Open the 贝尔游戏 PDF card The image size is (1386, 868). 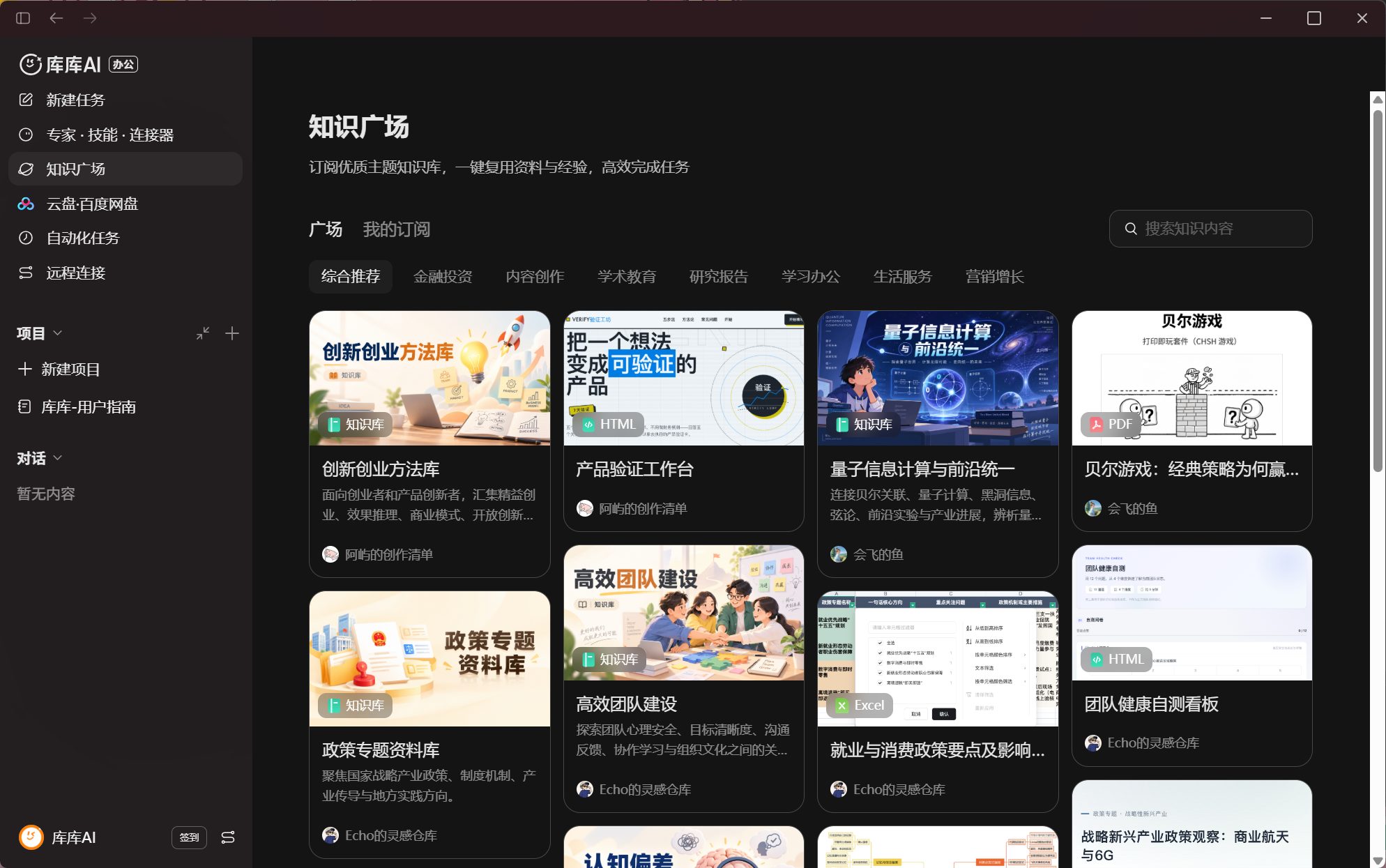tap(1192, 421)
